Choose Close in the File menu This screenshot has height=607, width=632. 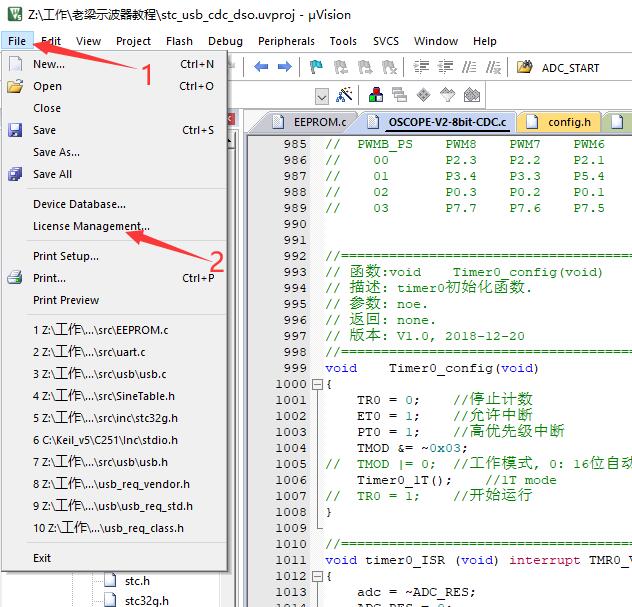114,108
